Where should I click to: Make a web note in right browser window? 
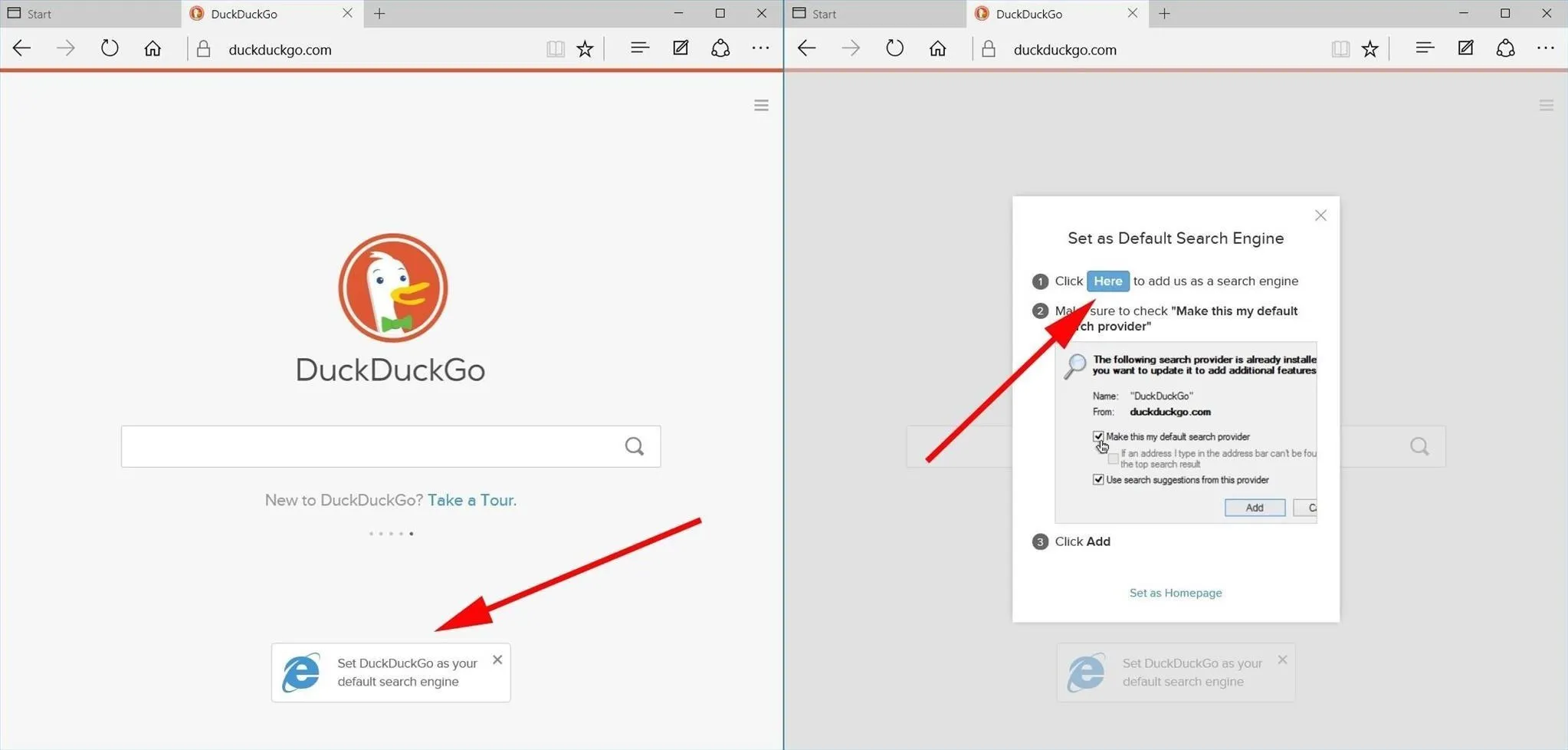[1465, 48]
